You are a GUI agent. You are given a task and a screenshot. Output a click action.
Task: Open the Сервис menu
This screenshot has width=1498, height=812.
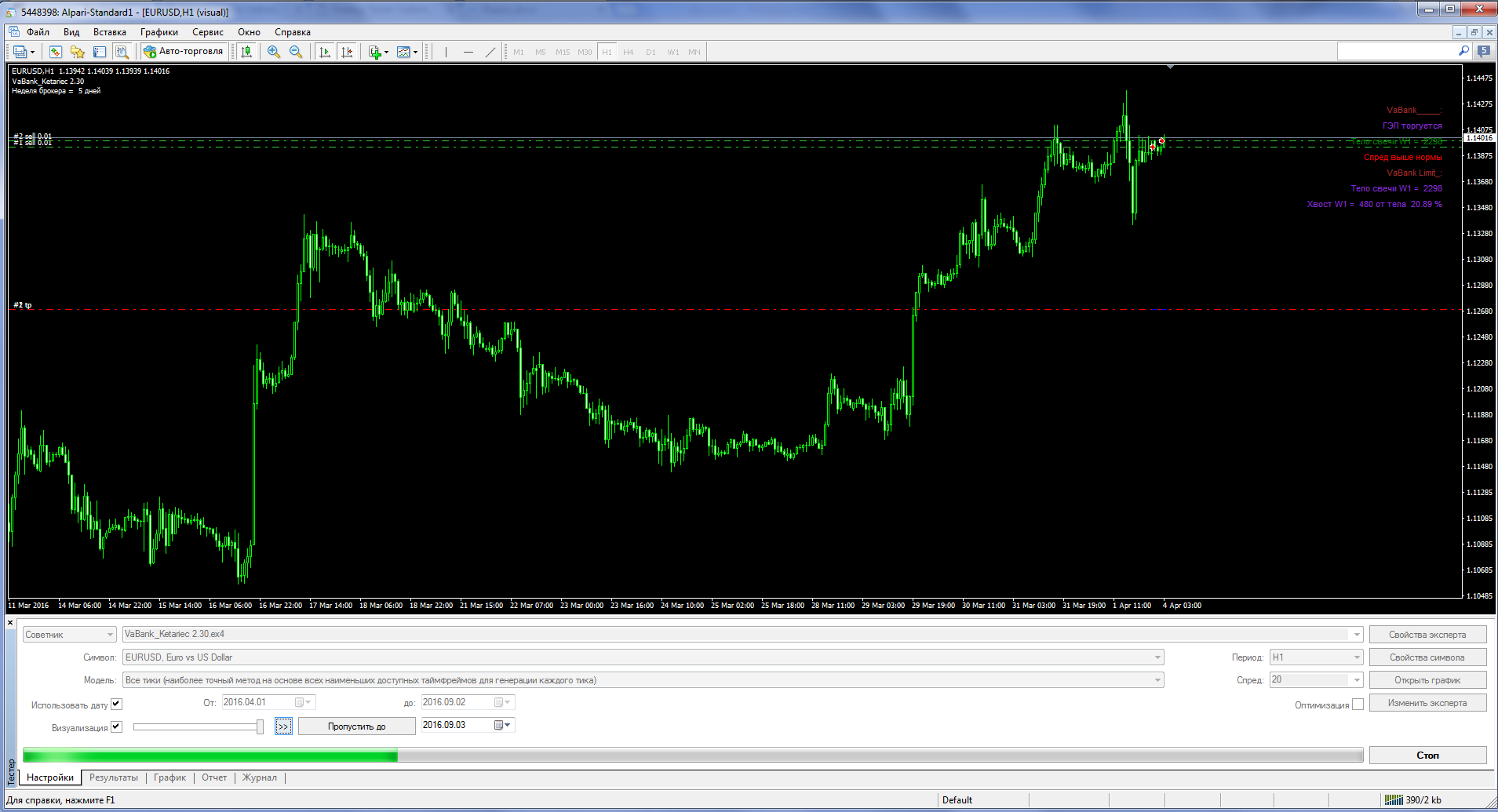click(208, 32)
